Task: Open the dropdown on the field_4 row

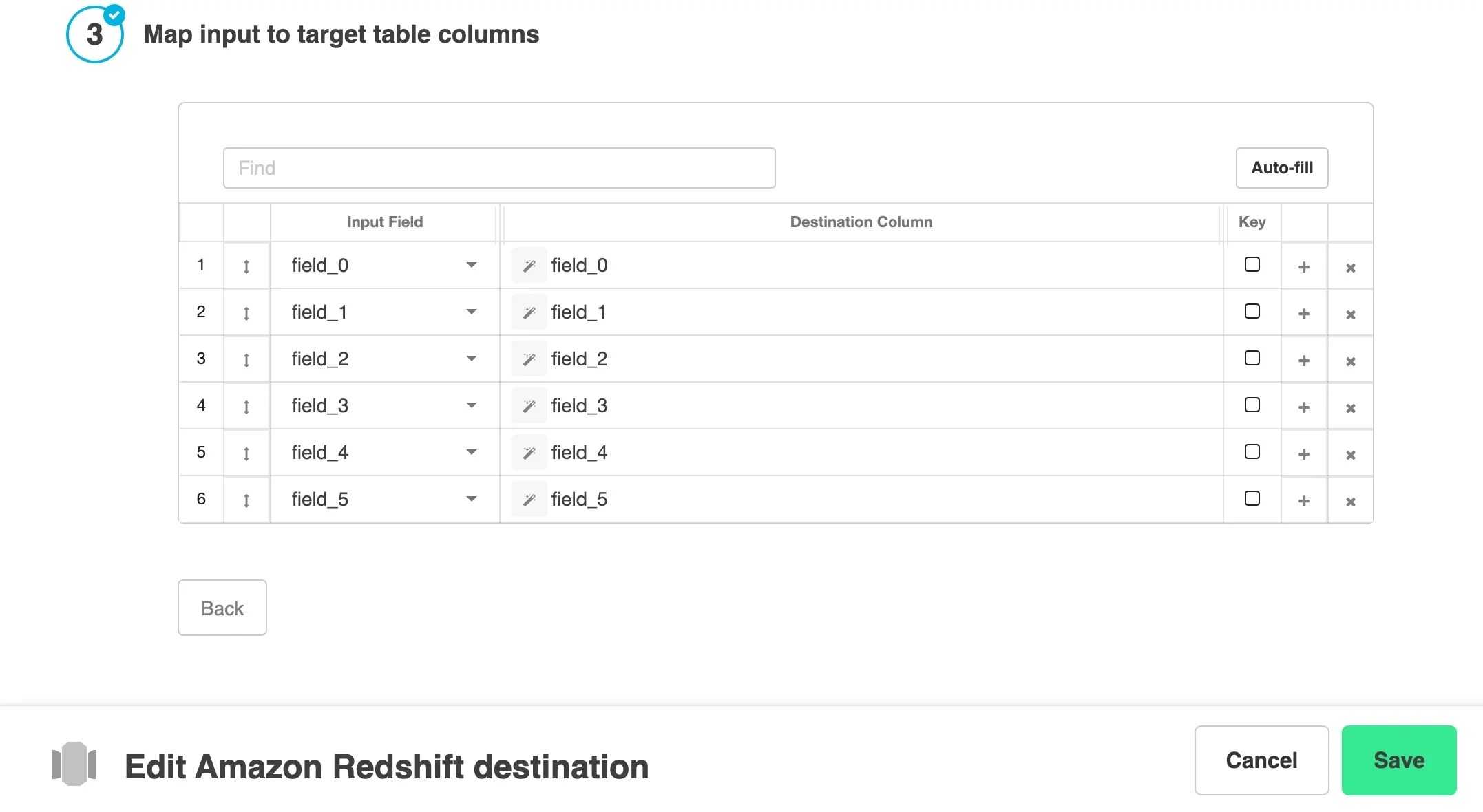Action: pyautogui.click(x=471, y=452)
